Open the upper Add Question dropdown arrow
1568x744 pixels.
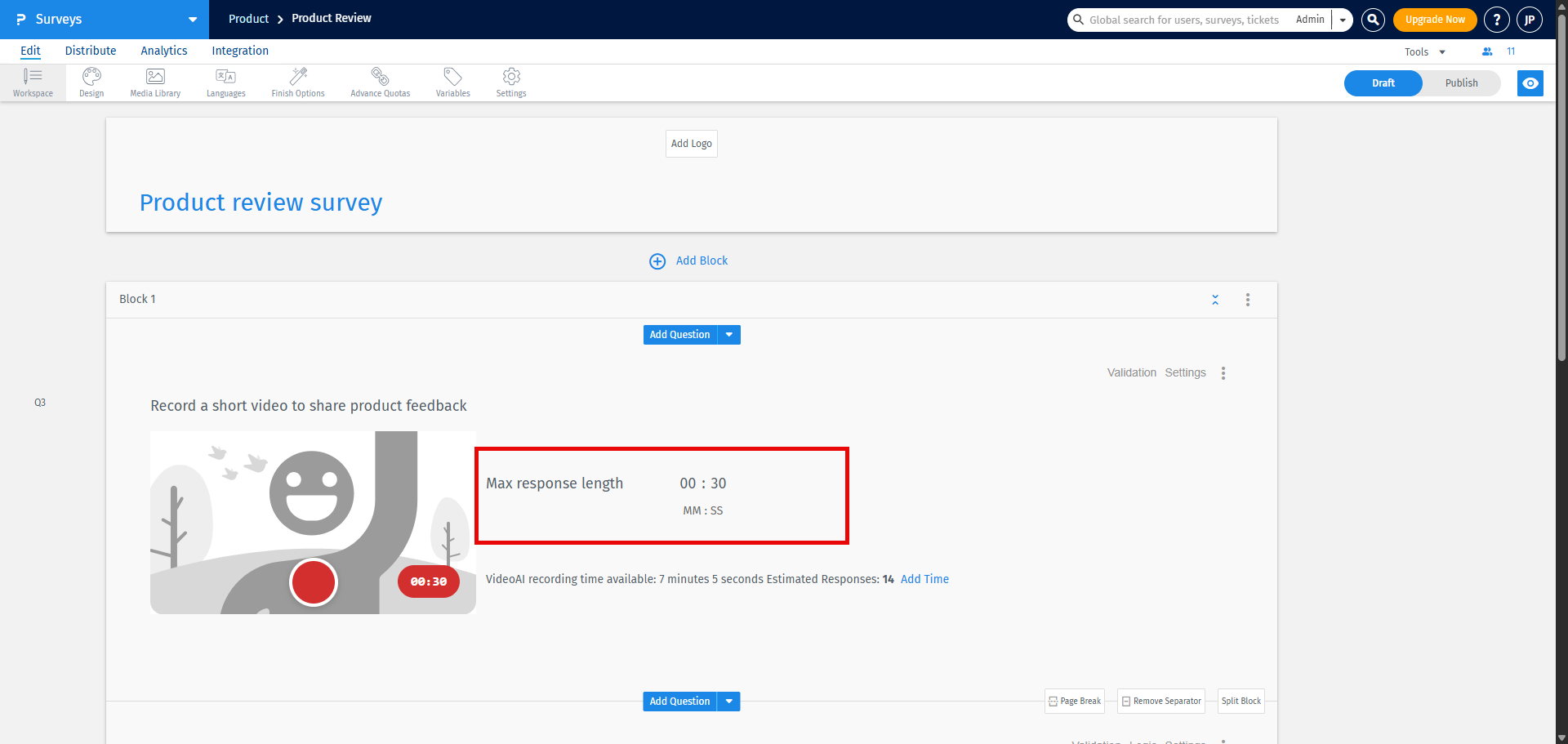pyautogui.click(x=729, y=335)
